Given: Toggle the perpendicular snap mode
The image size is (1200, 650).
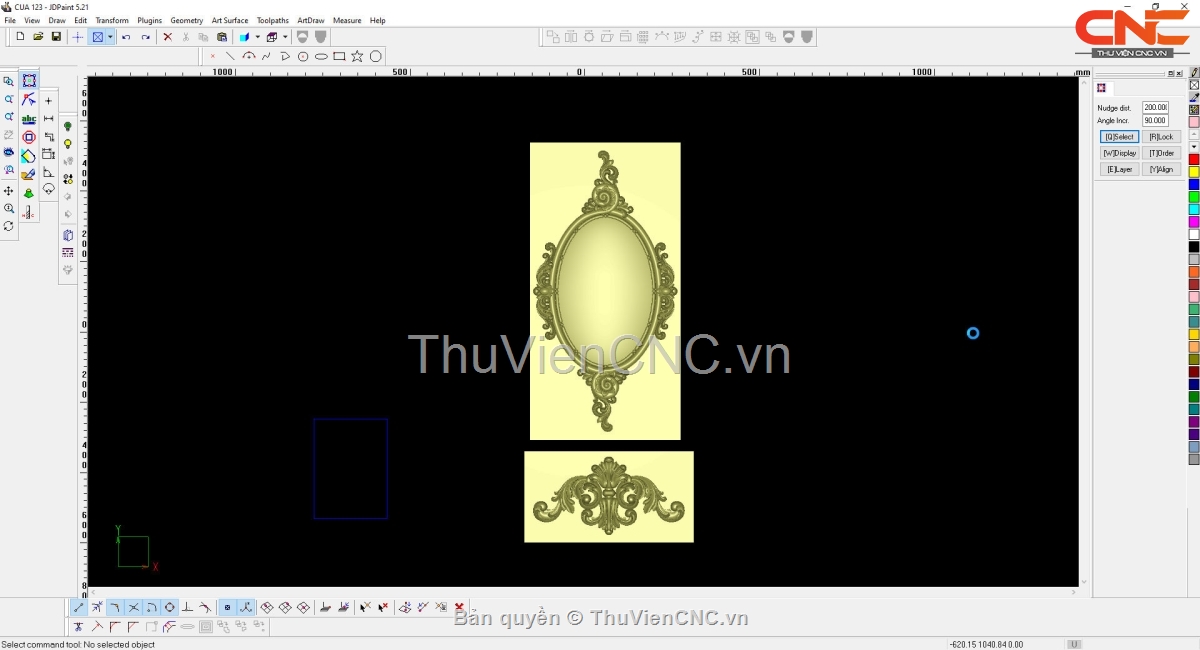Looking at the screenshot, I should (x=188, y=607).
